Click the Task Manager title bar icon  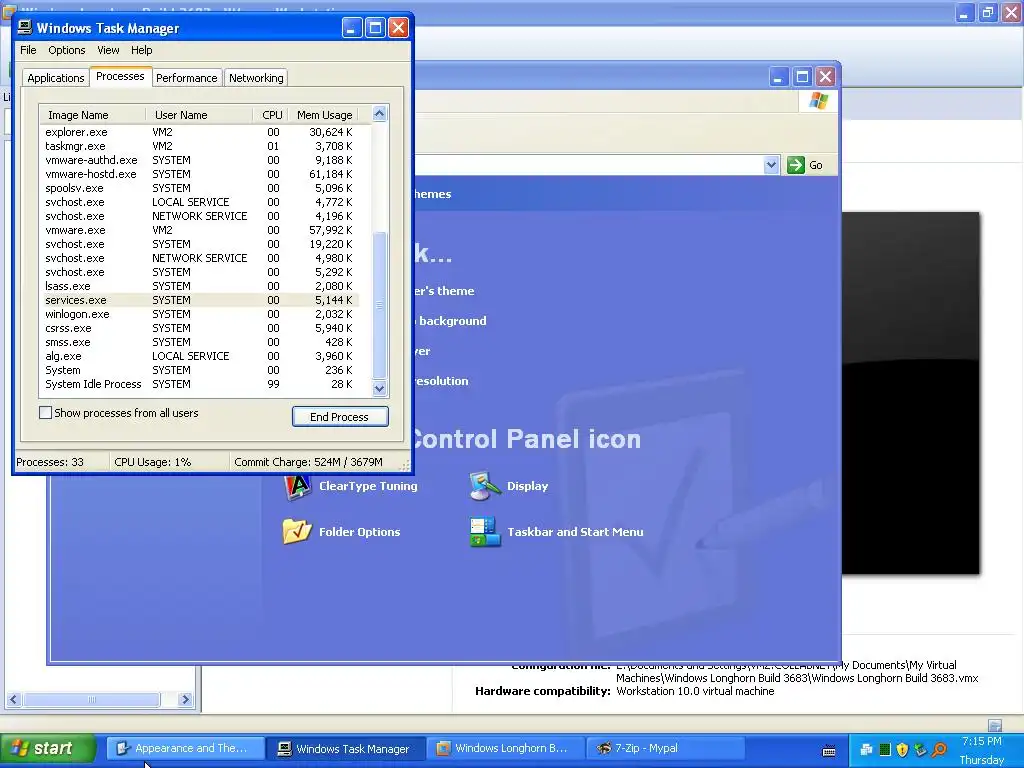pyautogui.click(x=25, y=27)
